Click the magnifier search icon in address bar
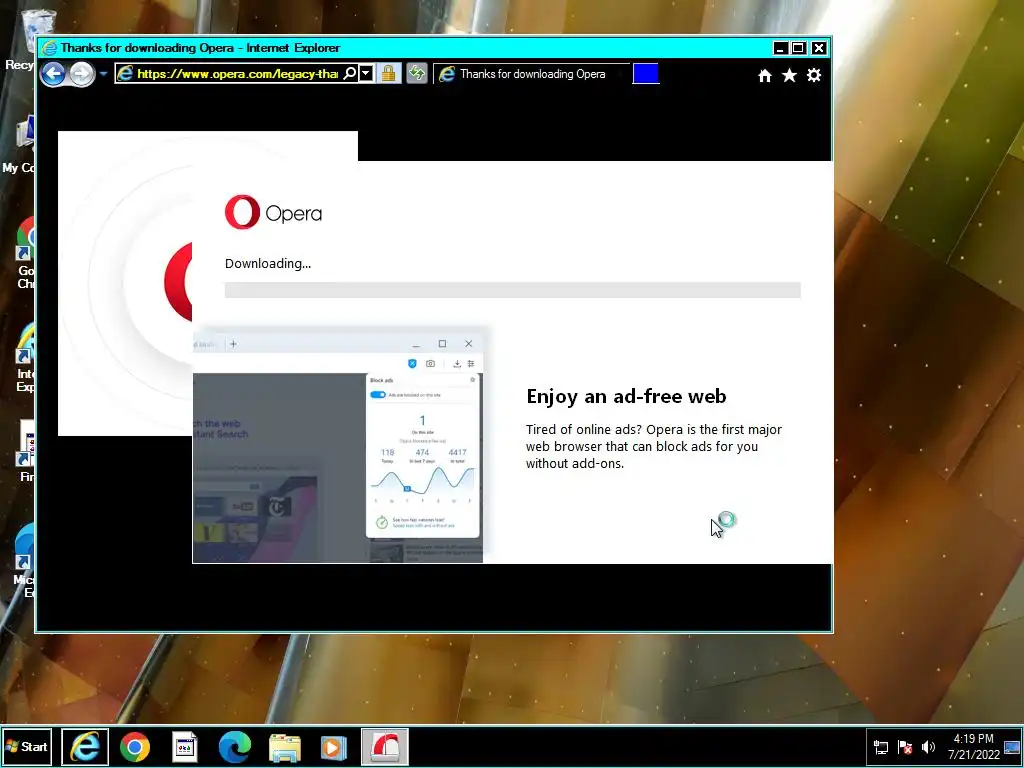 coord(350,74)
